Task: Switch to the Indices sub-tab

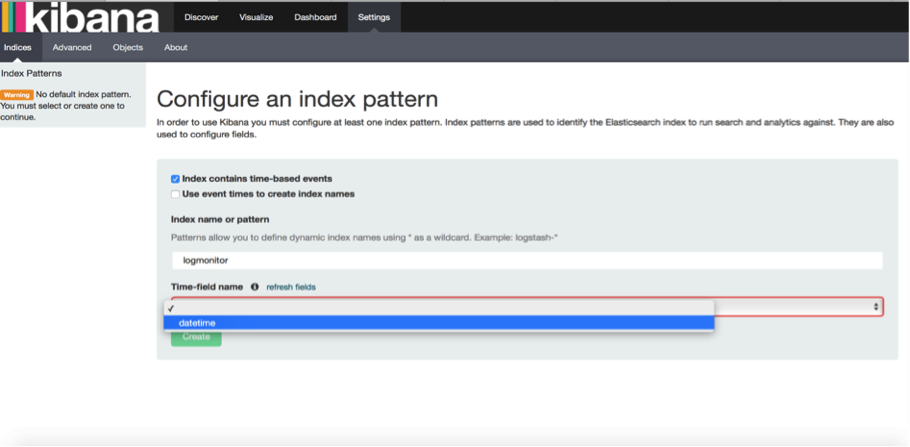Action: pos(18,48)
